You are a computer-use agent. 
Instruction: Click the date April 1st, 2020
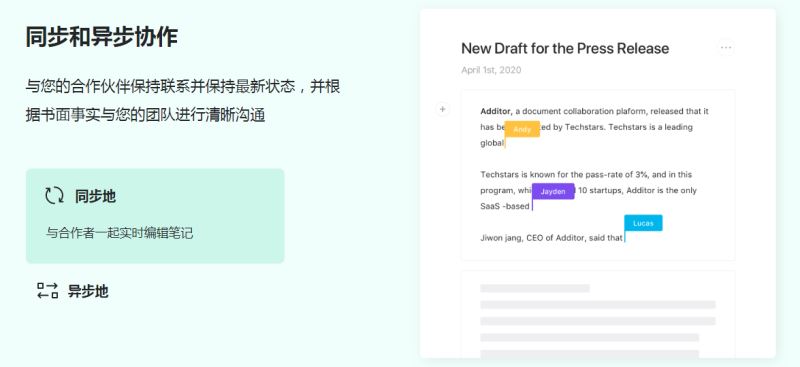pyautogui.click(x=491, y=70)
